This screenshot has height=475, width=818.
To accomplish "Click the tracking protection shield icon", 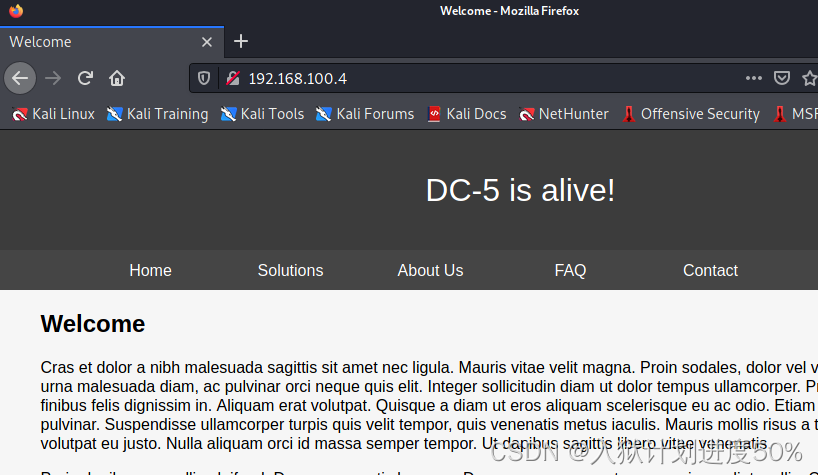I will [x=204, y=78].
